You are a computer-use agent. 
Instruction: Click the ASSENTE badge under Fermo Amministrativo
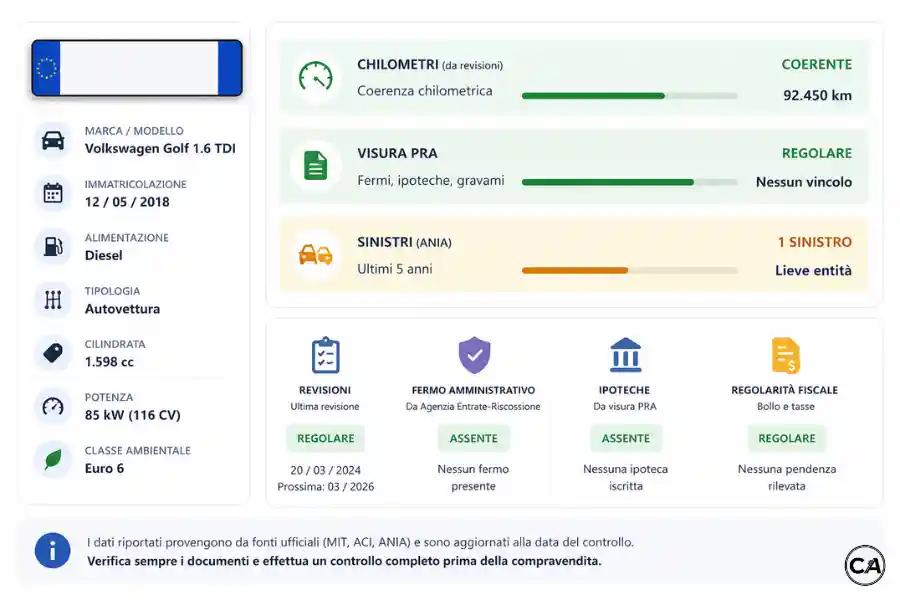point(474,438)
